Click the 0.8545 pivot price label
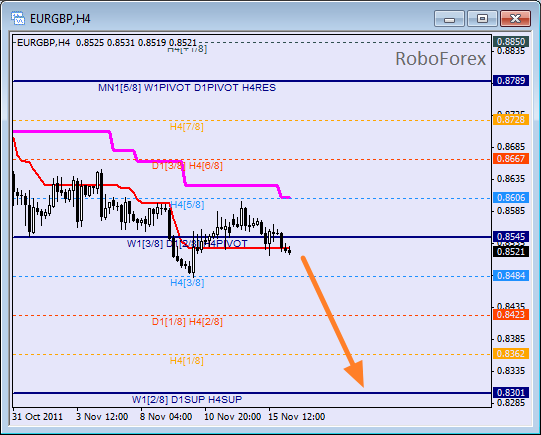The width and height of the screenshot is (541, 435). [x=511, y=237]
